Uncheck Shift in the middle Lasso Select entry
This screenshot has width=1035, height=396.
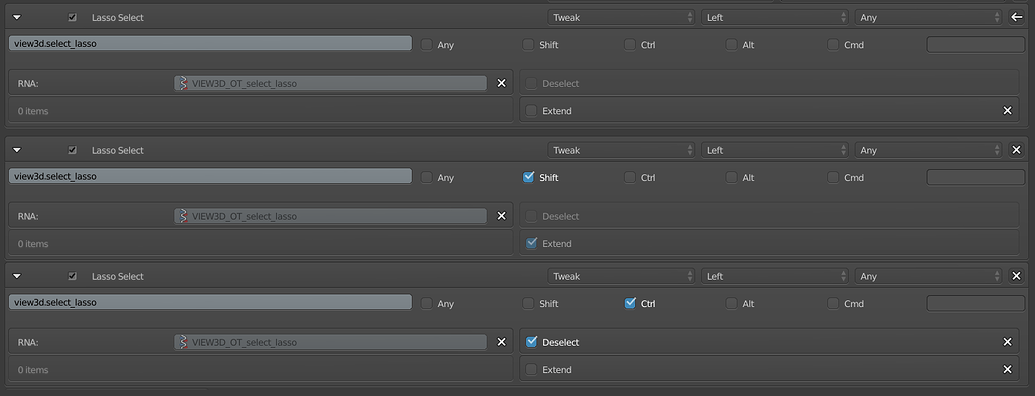click(x=528, y=178)
